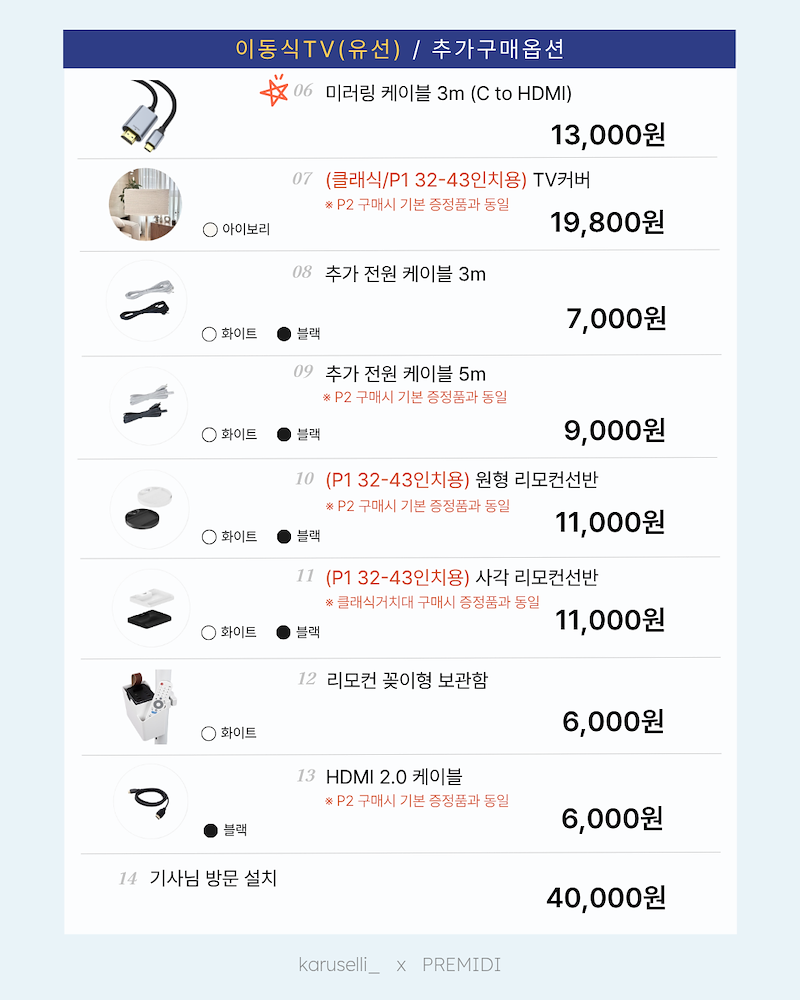
Task: Click the remote holder box product image
Action: [148, 704]
